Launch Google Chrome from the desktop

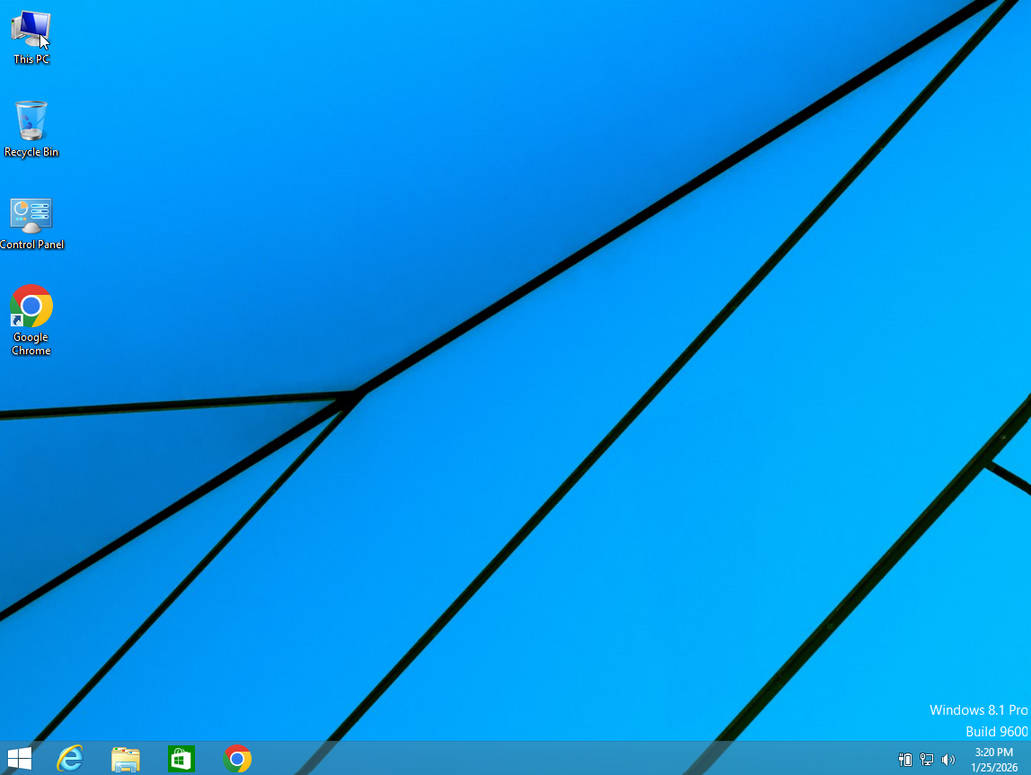point(31,305)
